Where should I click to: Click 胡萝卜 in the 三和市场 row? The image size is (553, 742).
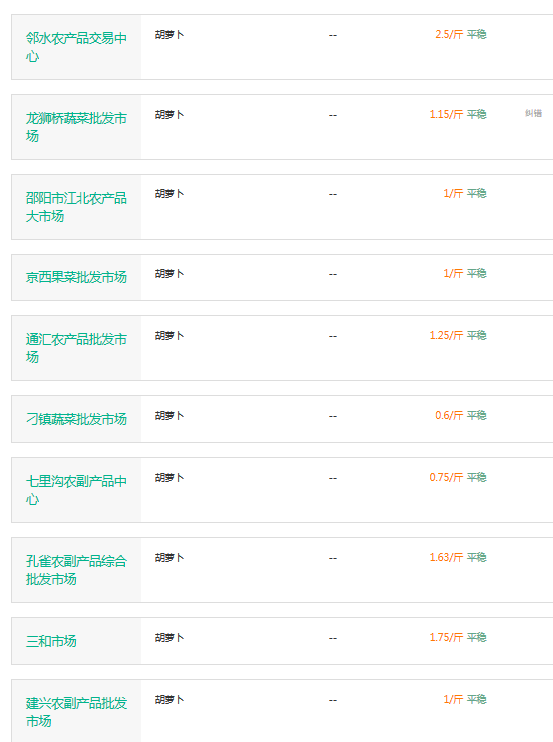pyautogui.click(x=169, y=637)
